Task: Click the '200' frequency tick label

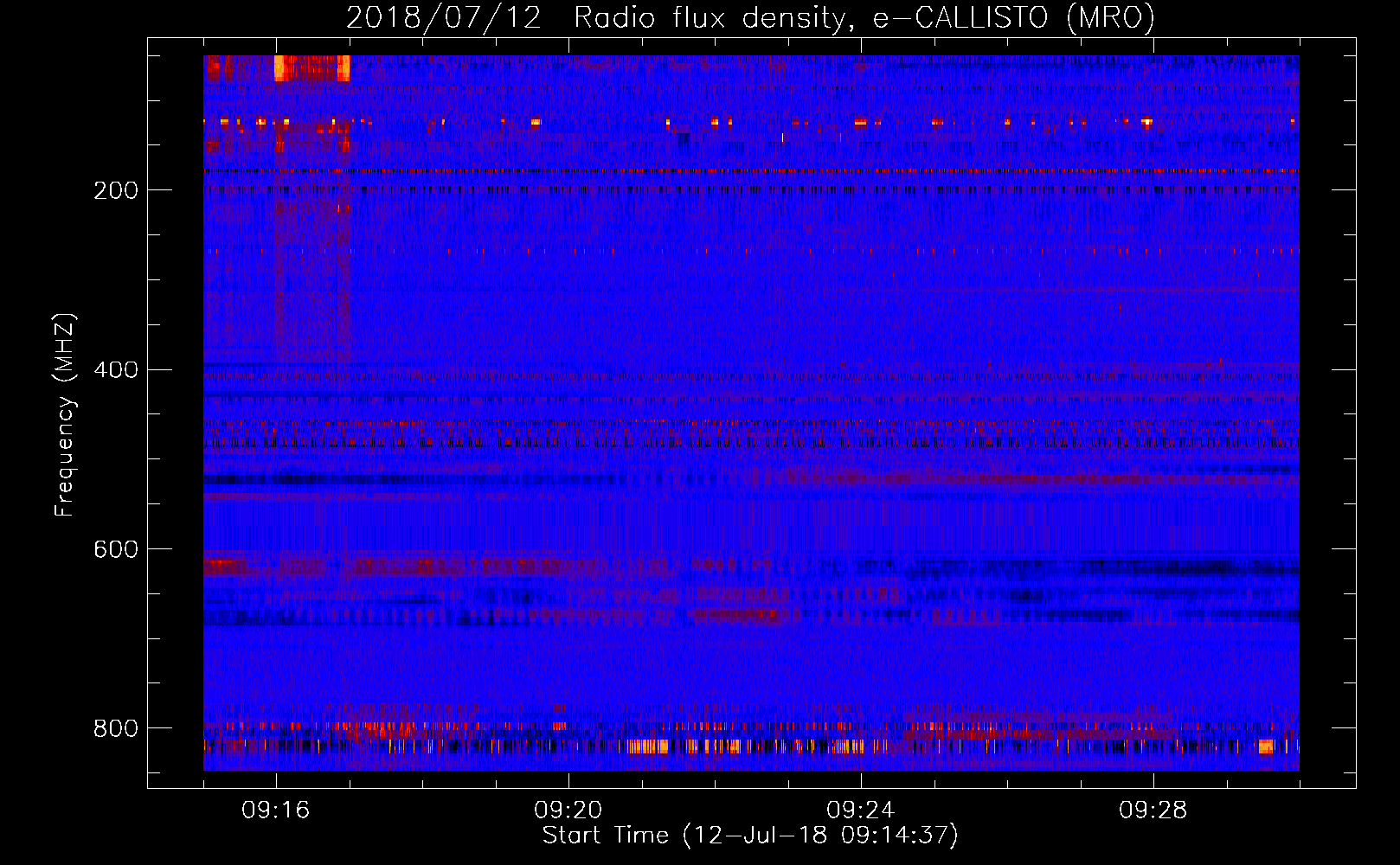Action: click(x=116, y=190)
